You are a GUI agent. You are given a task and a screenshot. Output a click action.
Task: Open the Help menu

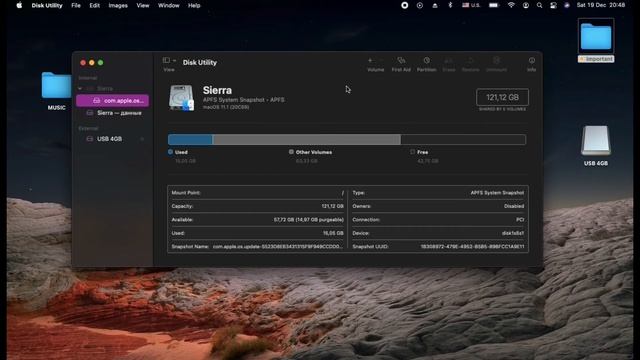[x=194, y=5]
